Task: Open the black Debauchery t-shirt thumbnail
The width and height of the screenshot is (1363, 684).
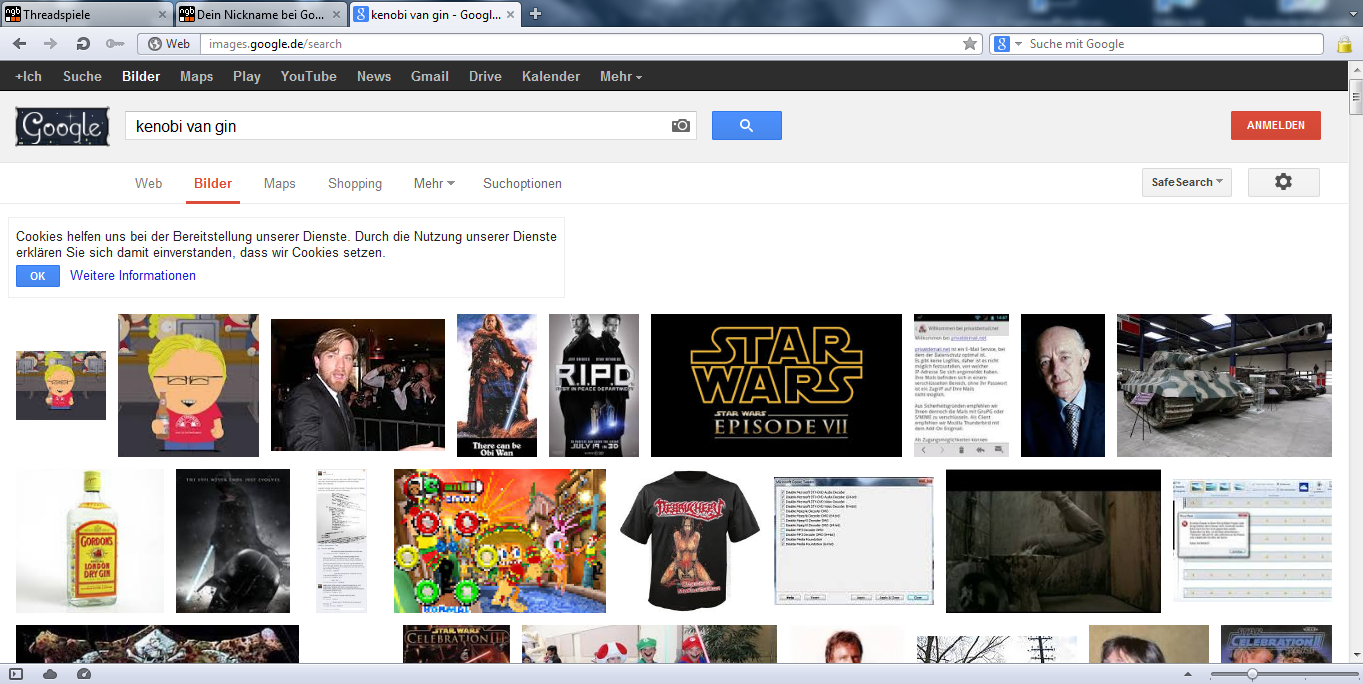Action: click(690, 541)
